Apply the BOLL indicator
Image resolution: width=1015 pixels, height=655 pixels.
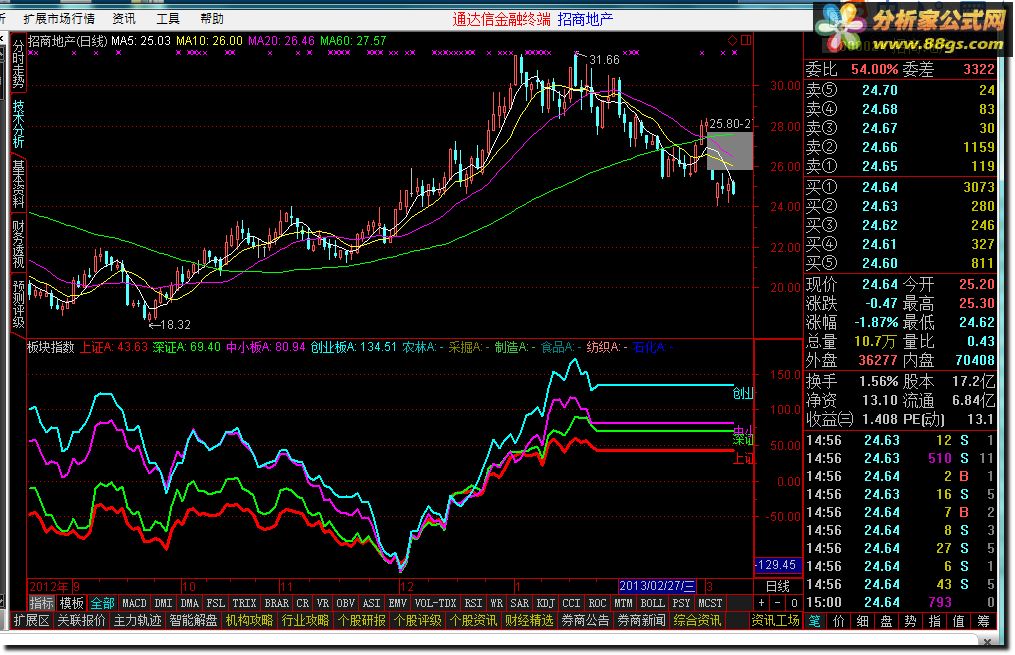coord(652,603)
